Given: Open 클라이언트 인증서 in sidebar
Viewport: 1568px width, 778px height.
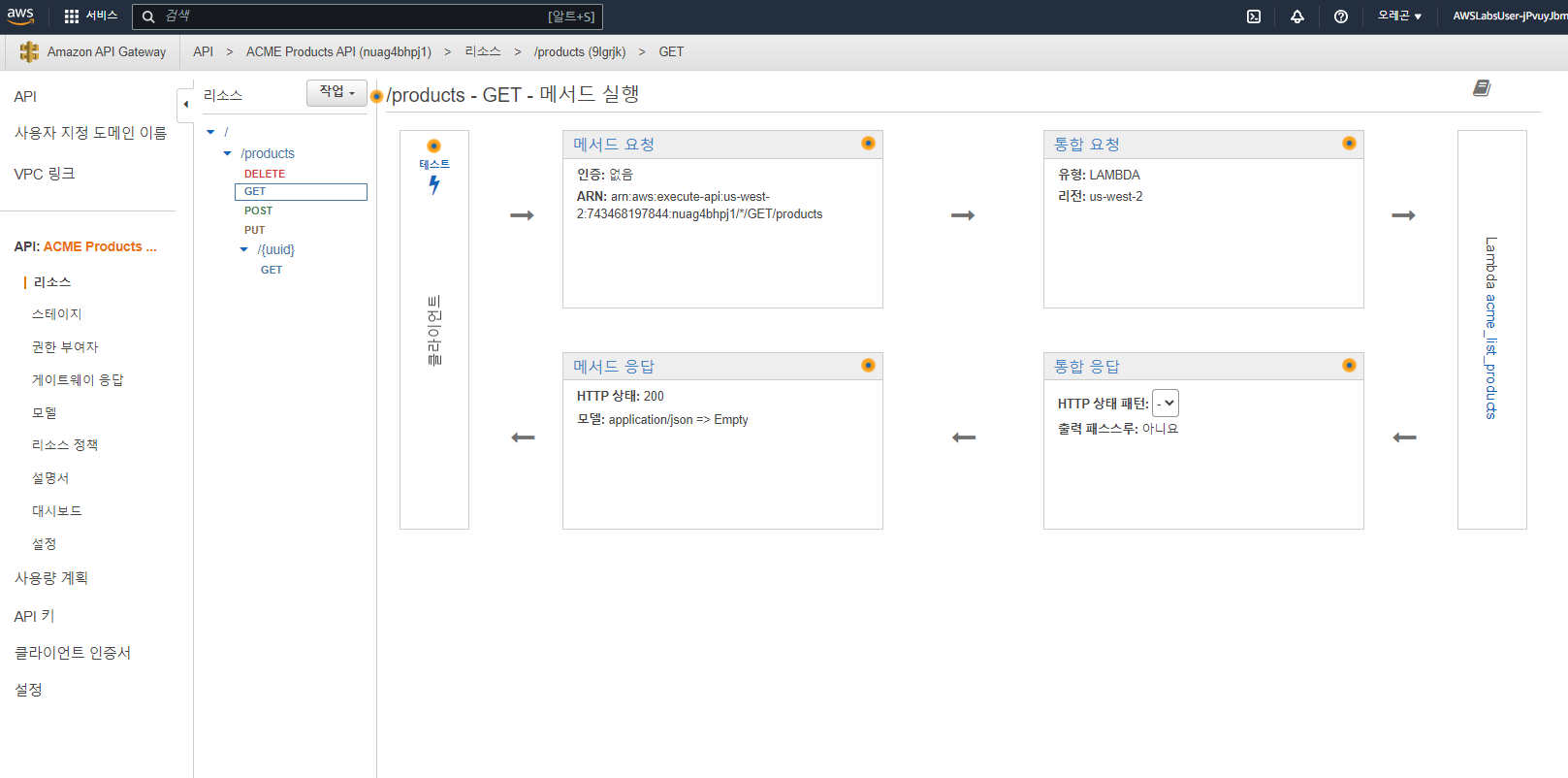Looking at the screenshot, I should (x=73, y=653).
